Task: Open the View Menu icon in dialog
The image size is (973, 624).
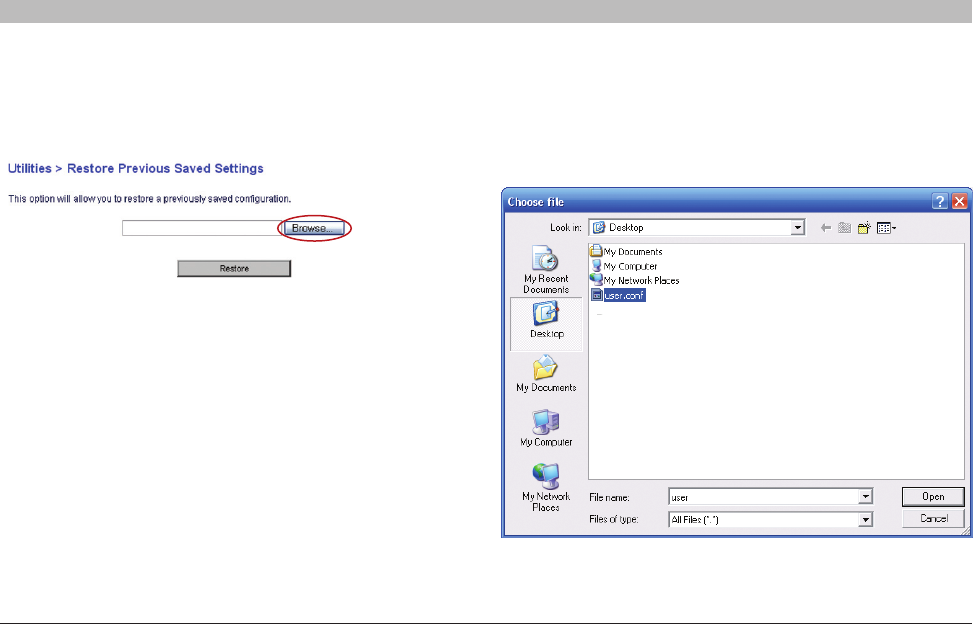Action: click(886, 228)
